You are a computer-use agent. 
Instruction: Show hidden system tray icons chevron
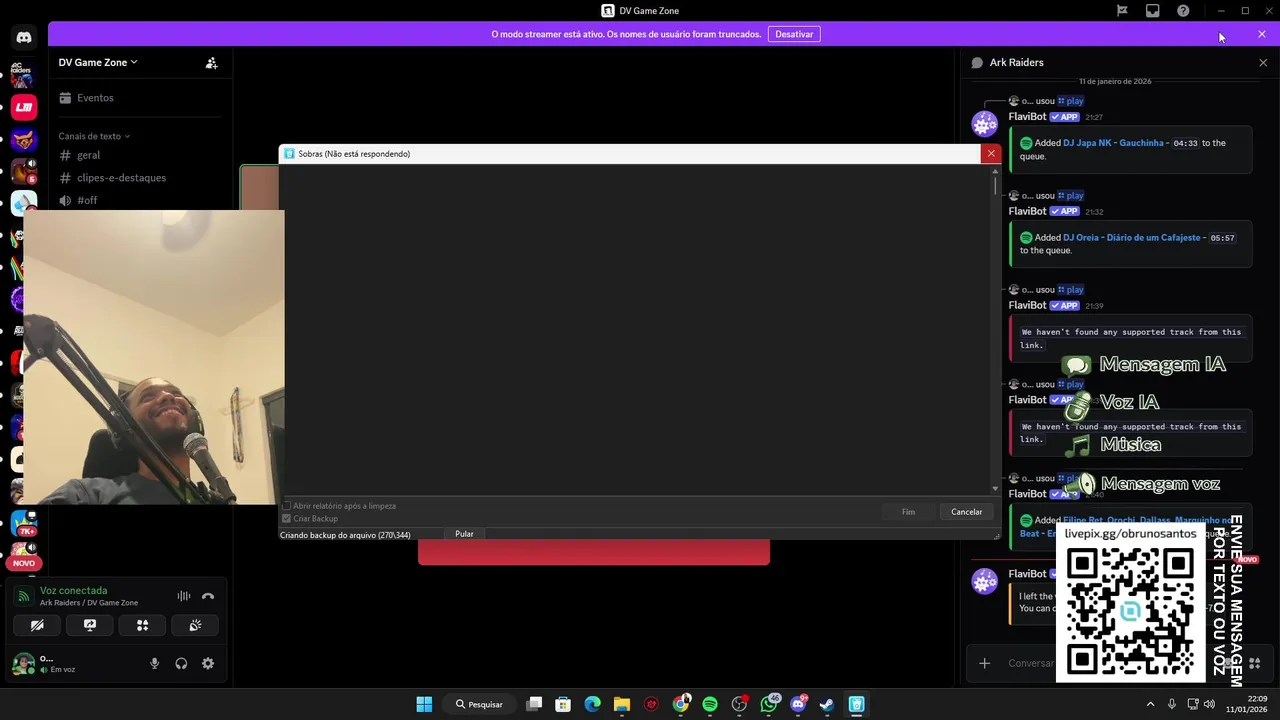point(1150,704)
